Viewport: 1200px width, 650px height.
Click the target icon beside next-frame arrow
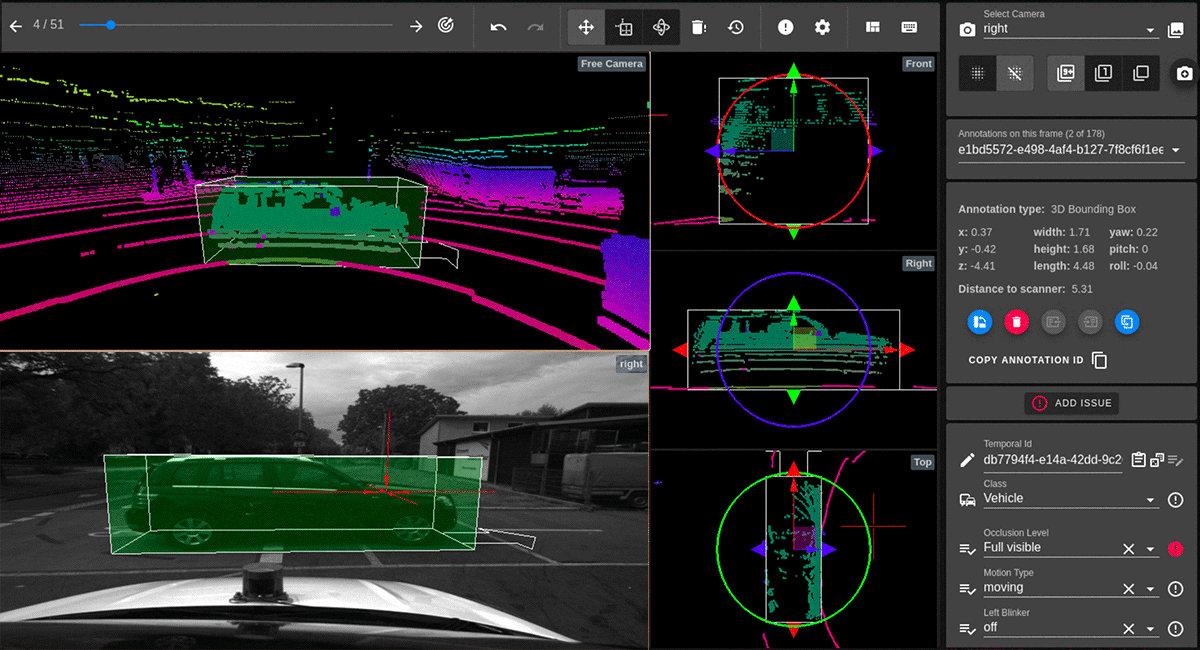447,26
